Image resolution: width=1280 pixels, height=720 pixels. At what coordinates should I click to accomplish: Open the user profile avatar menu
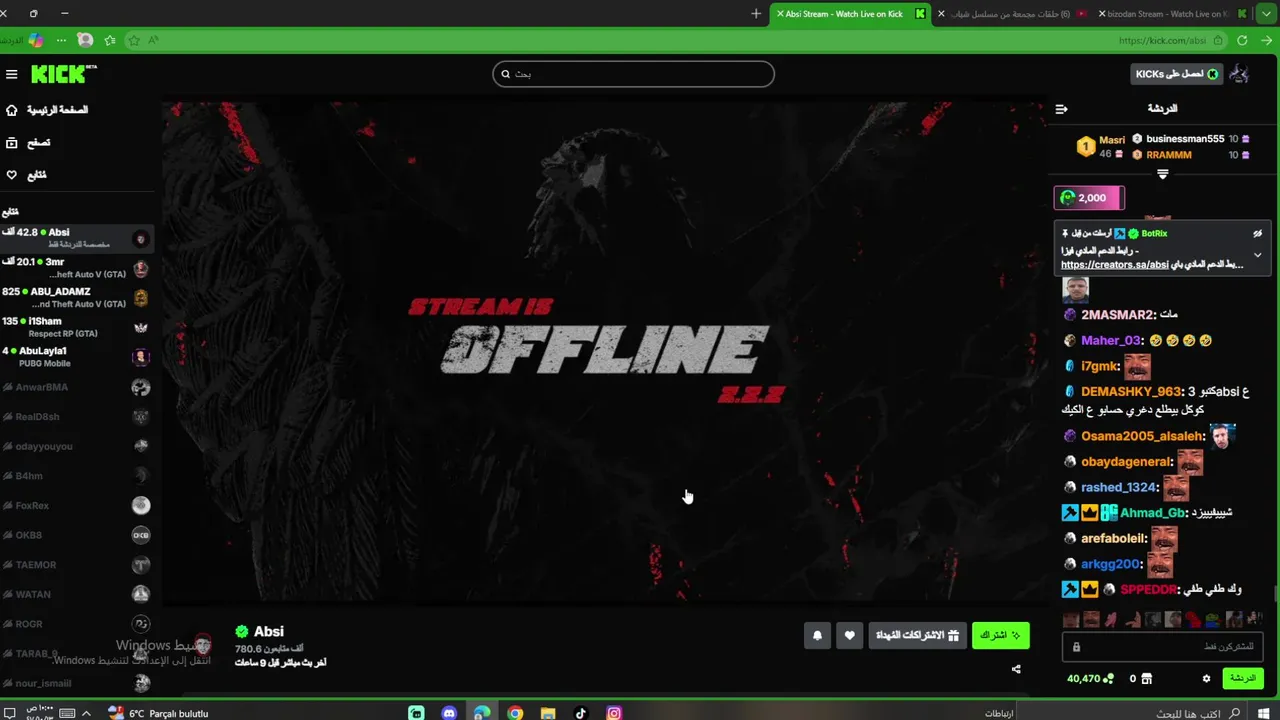click(1240, 74)
